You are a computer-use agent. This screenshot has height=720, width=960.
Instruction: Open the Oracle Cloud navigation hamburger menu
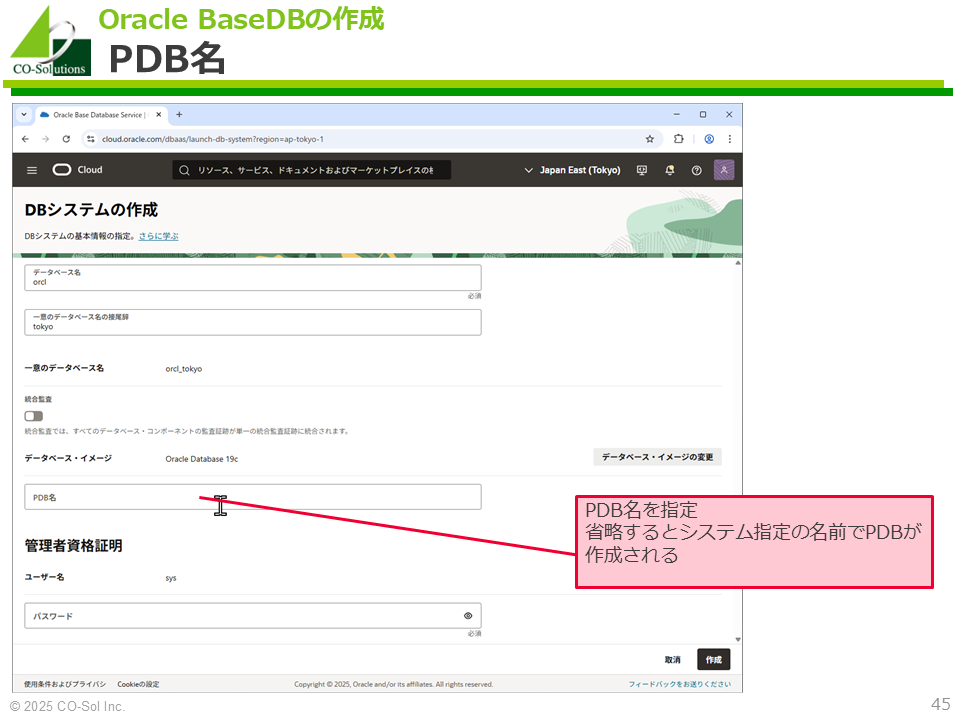(32, 170)
